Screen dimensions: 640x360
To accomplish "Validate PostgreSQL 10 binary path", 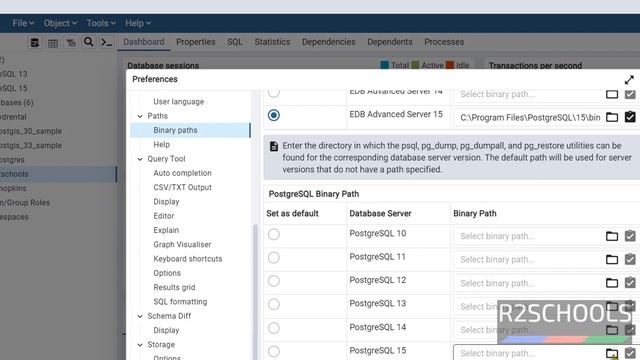I will point(630,236).
